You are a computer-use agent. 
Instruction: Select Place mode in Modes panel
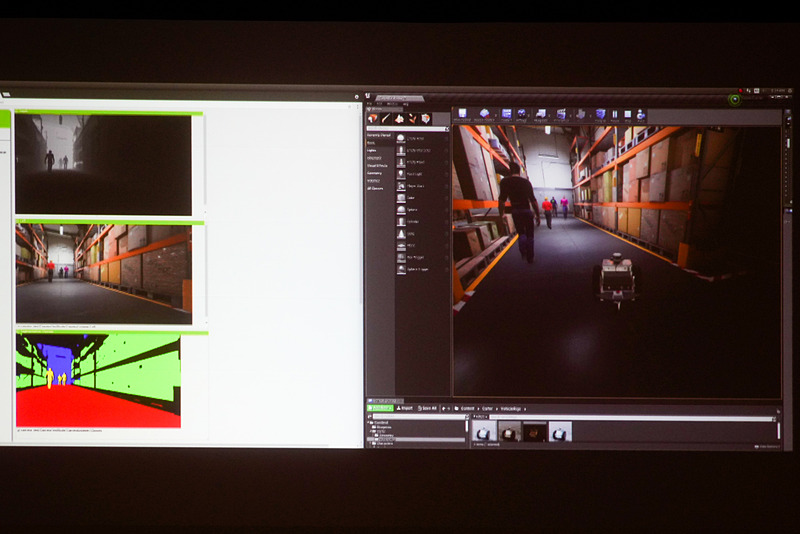click(x=373, y=118)
